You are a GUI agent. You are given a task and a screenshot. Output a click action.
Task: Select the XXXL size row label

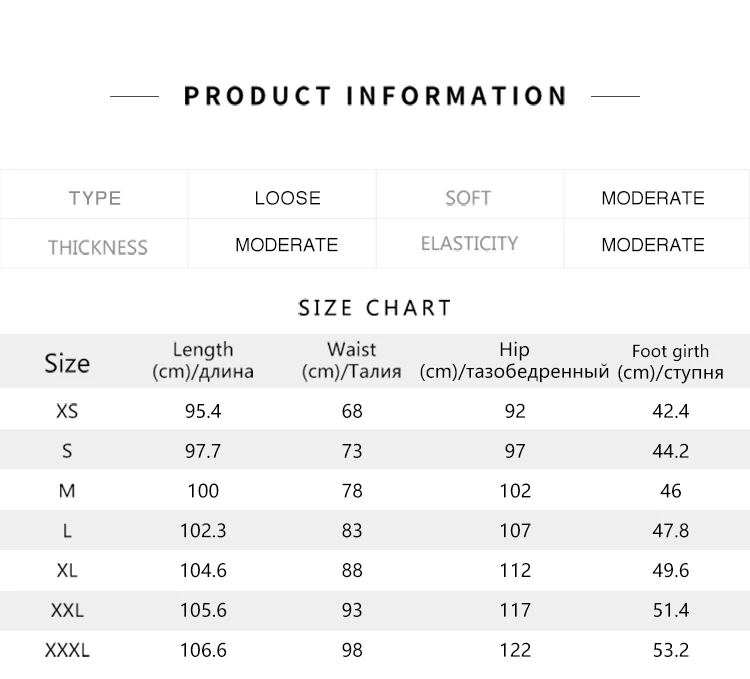coord(67,650)
